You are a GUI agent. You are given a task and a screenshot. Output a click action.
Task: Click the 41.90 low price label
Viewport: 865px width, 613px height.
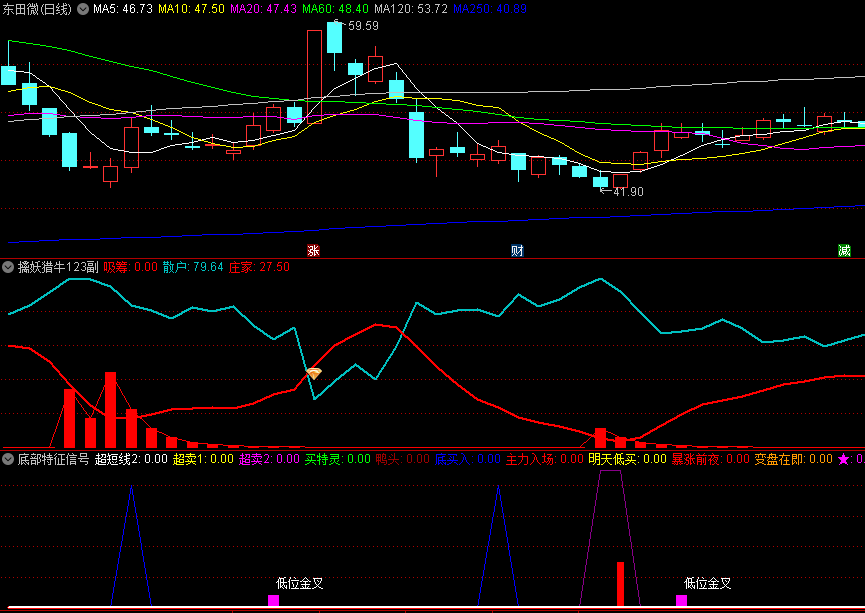click(628, 192)
